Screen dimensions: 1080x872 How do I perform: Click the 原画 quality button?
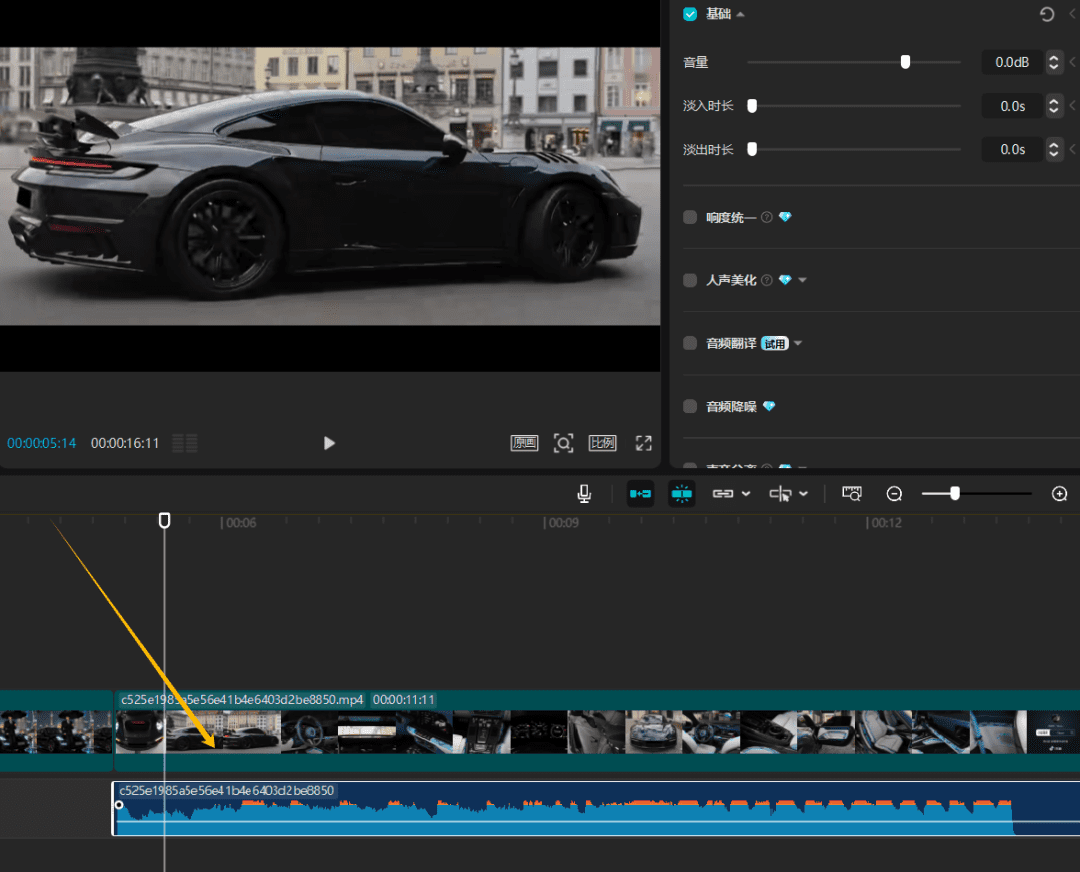click(525, 443)
